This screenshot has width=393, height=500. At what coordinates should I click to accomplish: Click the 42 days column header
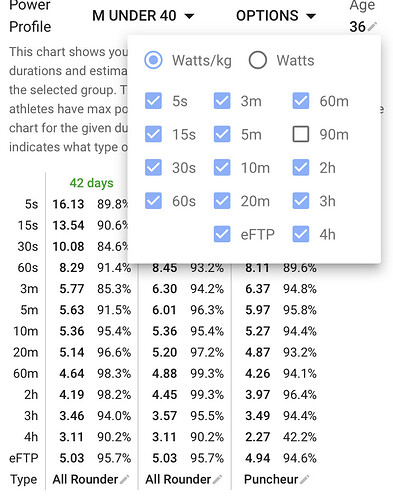pyautogui.click(x=91, y=183)
